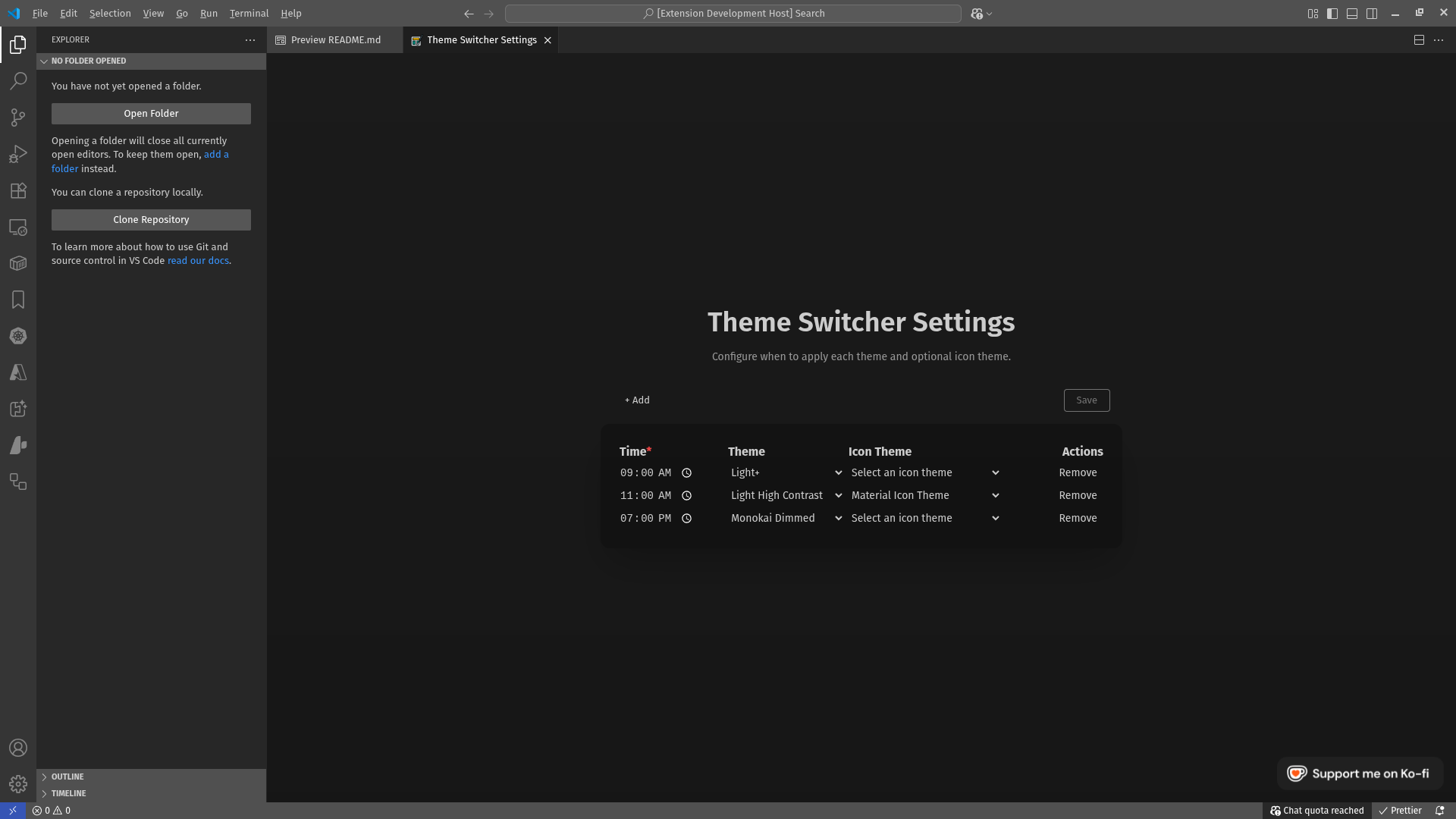Expand the Outline section
Screen dimensions: 1456x819
67,777
